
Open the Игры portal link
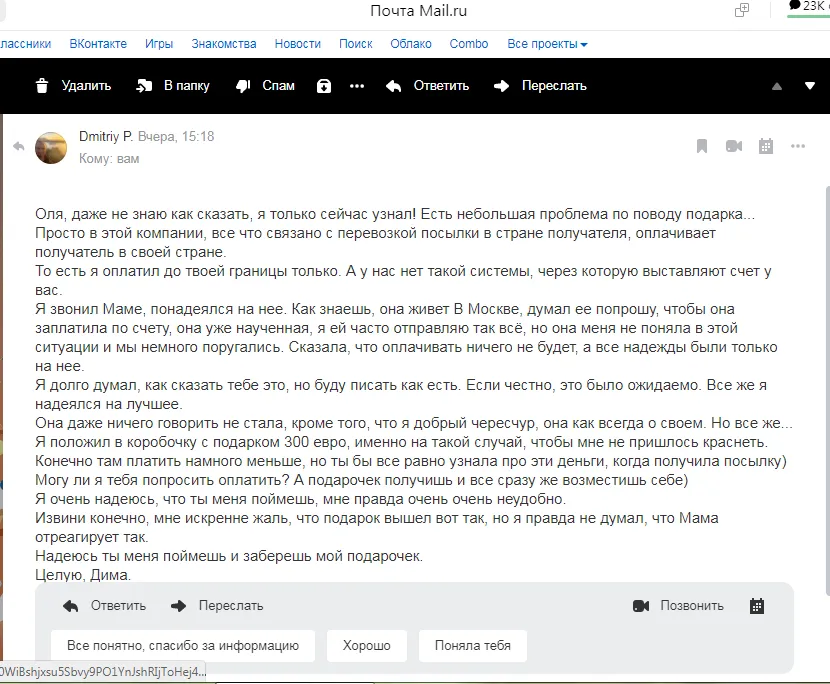point(159,44)
